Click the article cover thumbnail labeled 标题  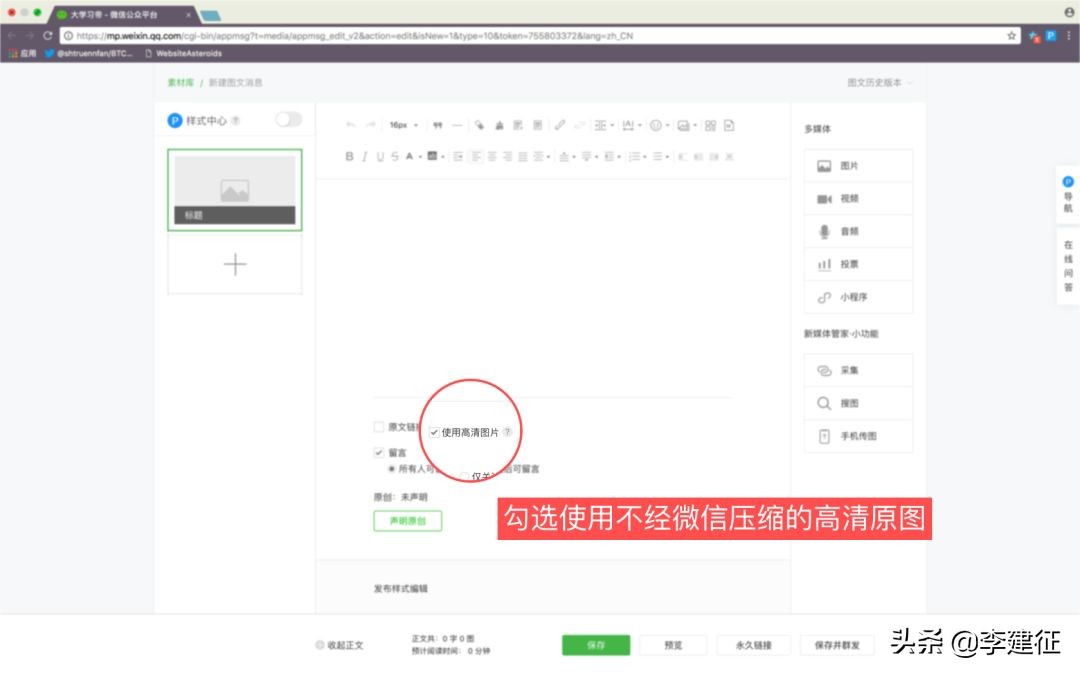point(234,187)
